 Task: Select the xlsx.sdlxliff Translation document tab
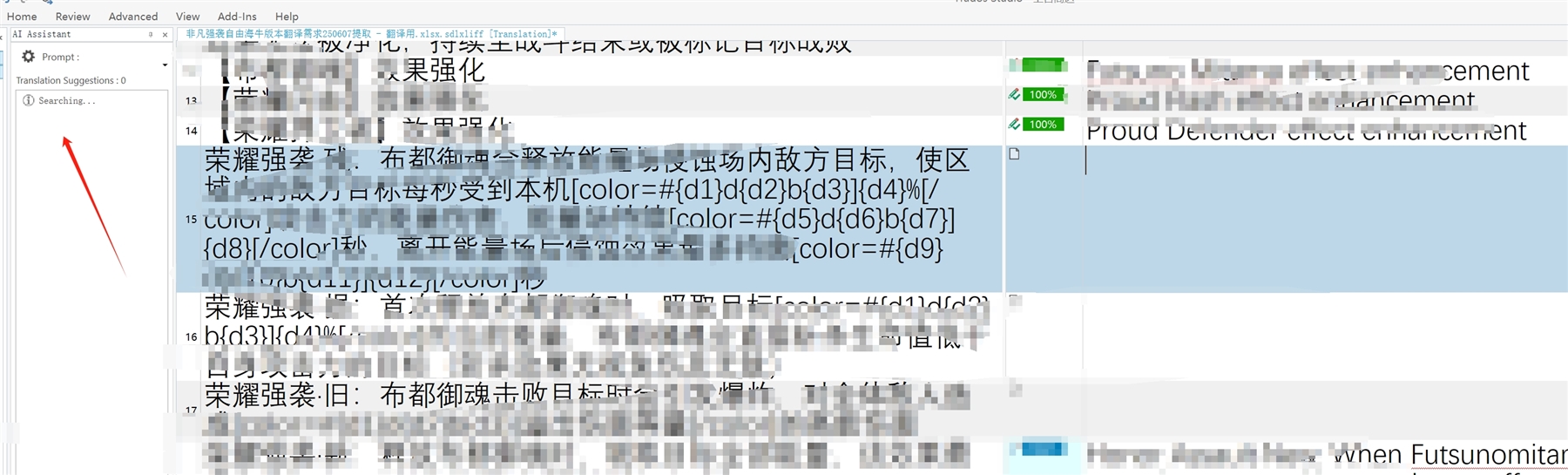[x=371, y=34]
